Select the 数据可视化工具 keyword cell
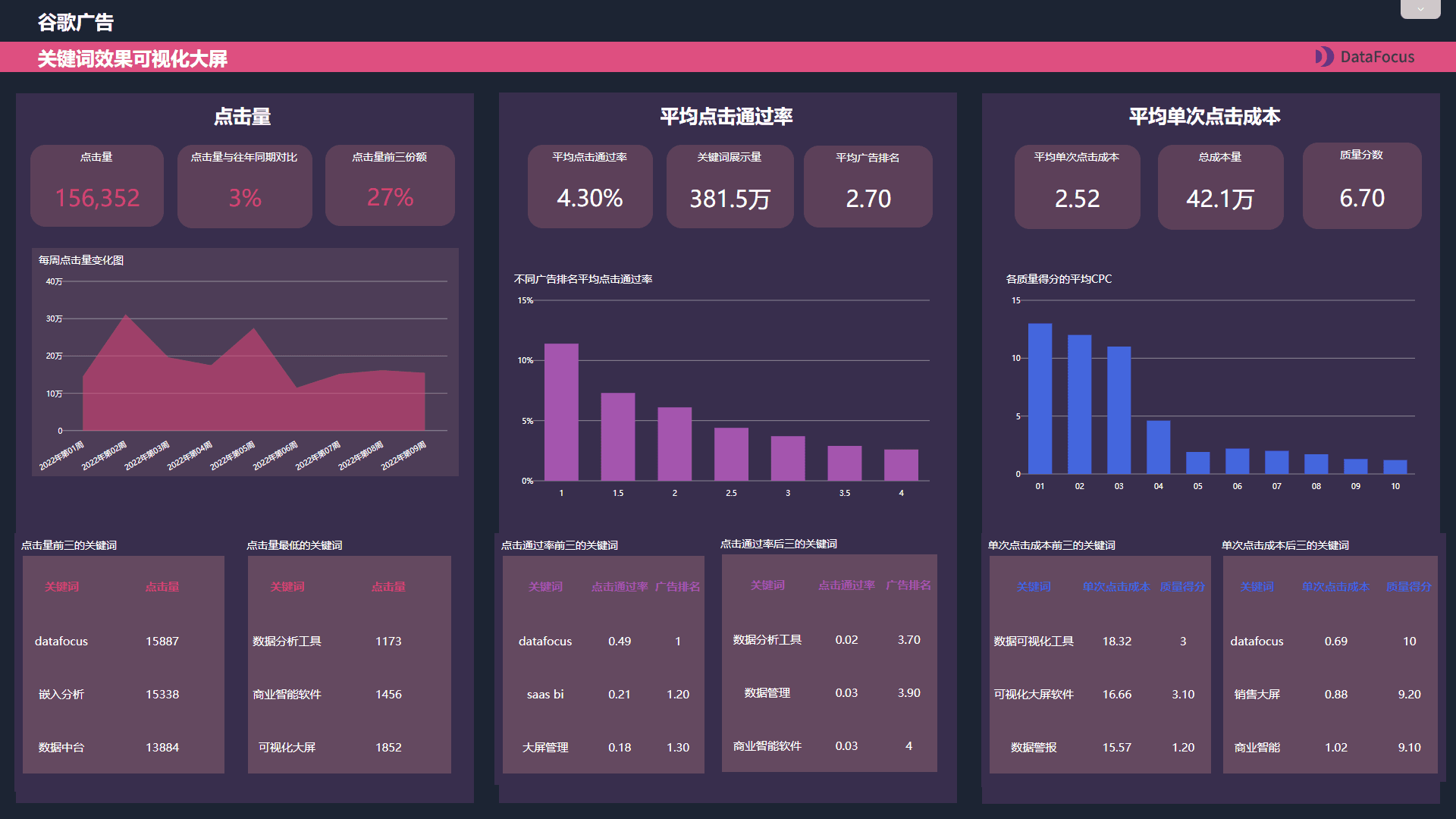This screenshot has height=819, width=1456. pyautogui.click(x=1034, y=642)
